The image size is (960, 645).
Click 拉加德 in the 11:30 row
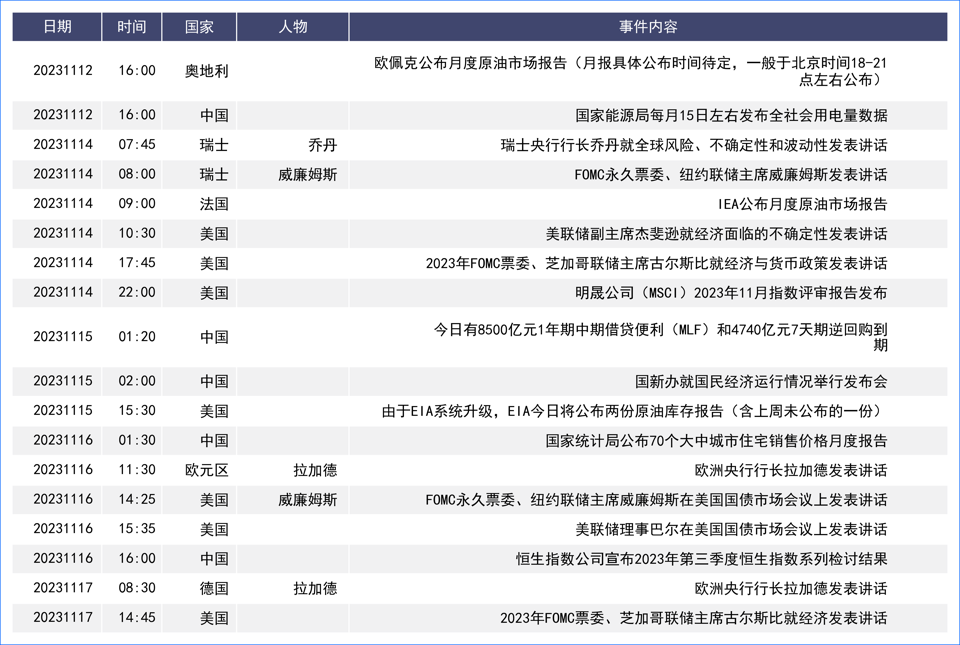pos(315,470)
